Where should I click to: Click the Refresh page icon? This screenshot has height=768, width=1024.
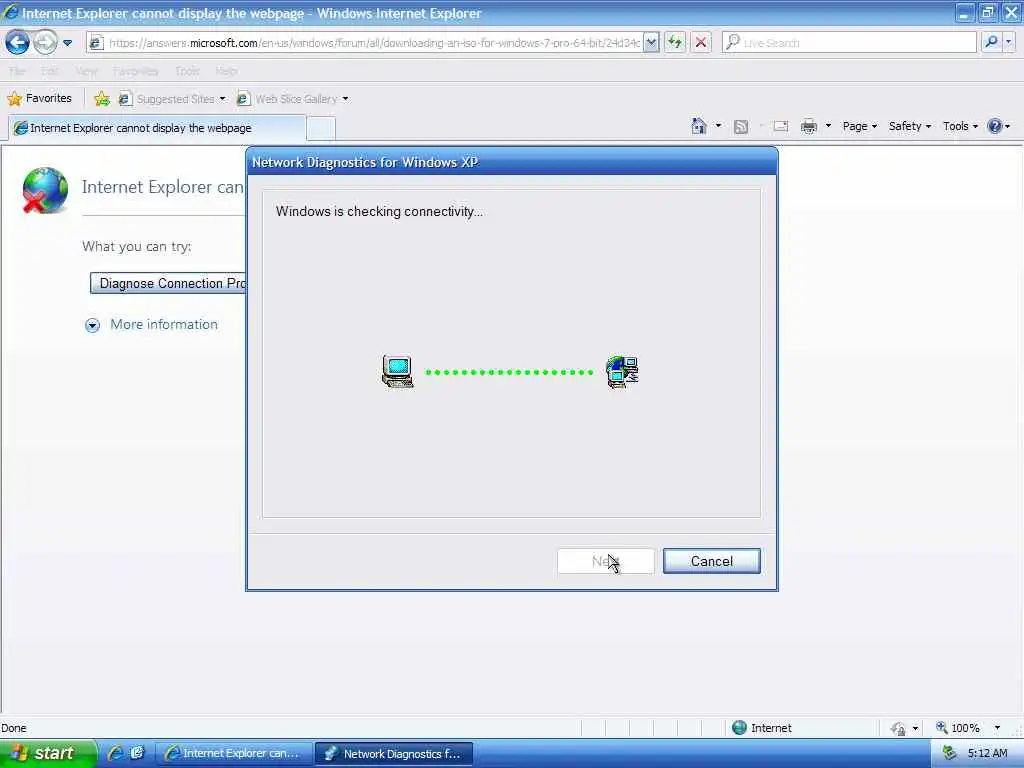pyautogui.click(x=675, y=43)
